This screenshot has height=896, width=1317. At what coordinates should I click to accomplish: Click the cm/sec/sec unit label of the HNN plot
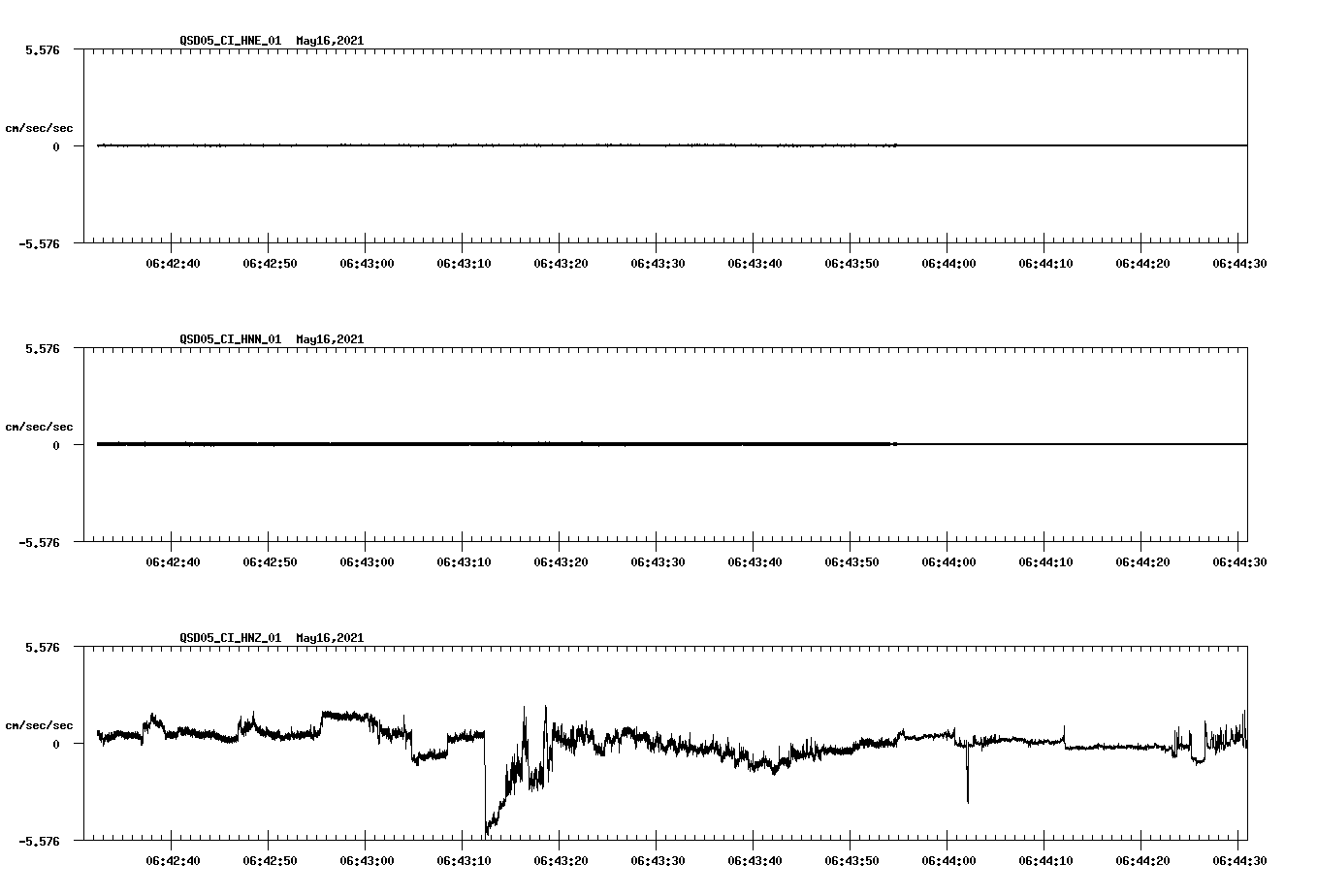[39, 427]
